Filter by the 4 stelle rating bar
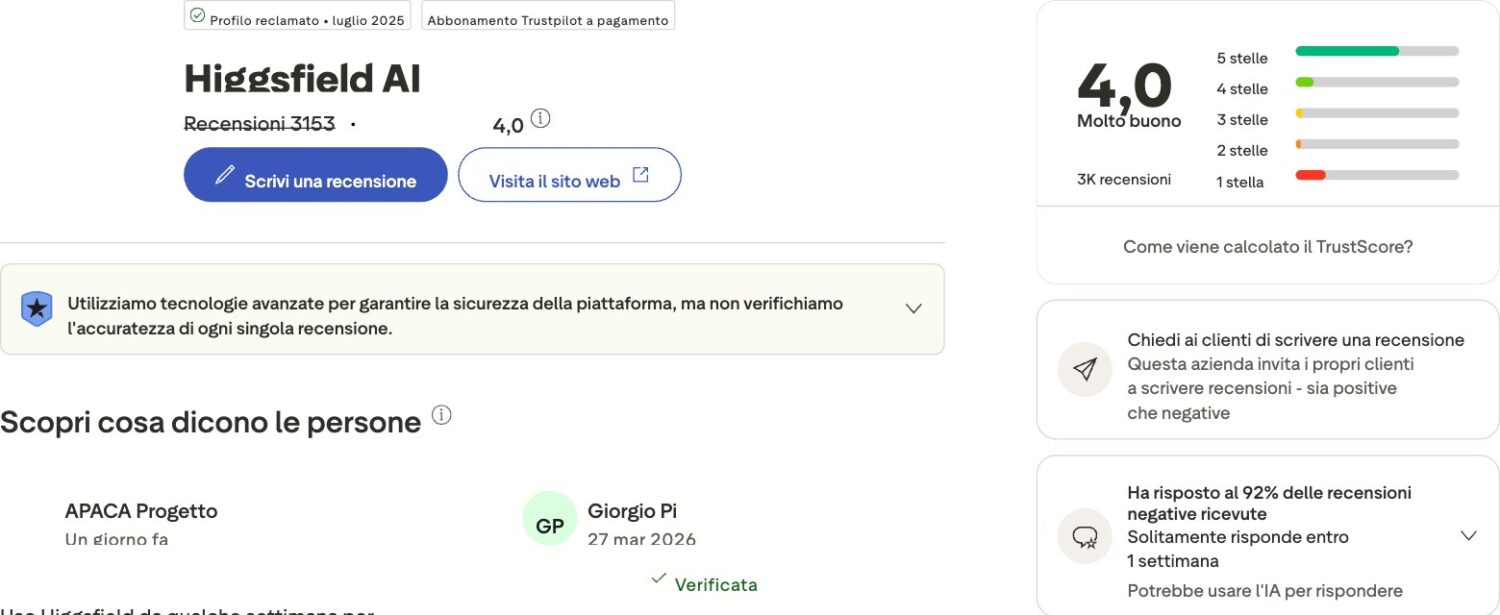Screen dimensions: 1500x615 pyautogui.click(x=1377, y=82)
